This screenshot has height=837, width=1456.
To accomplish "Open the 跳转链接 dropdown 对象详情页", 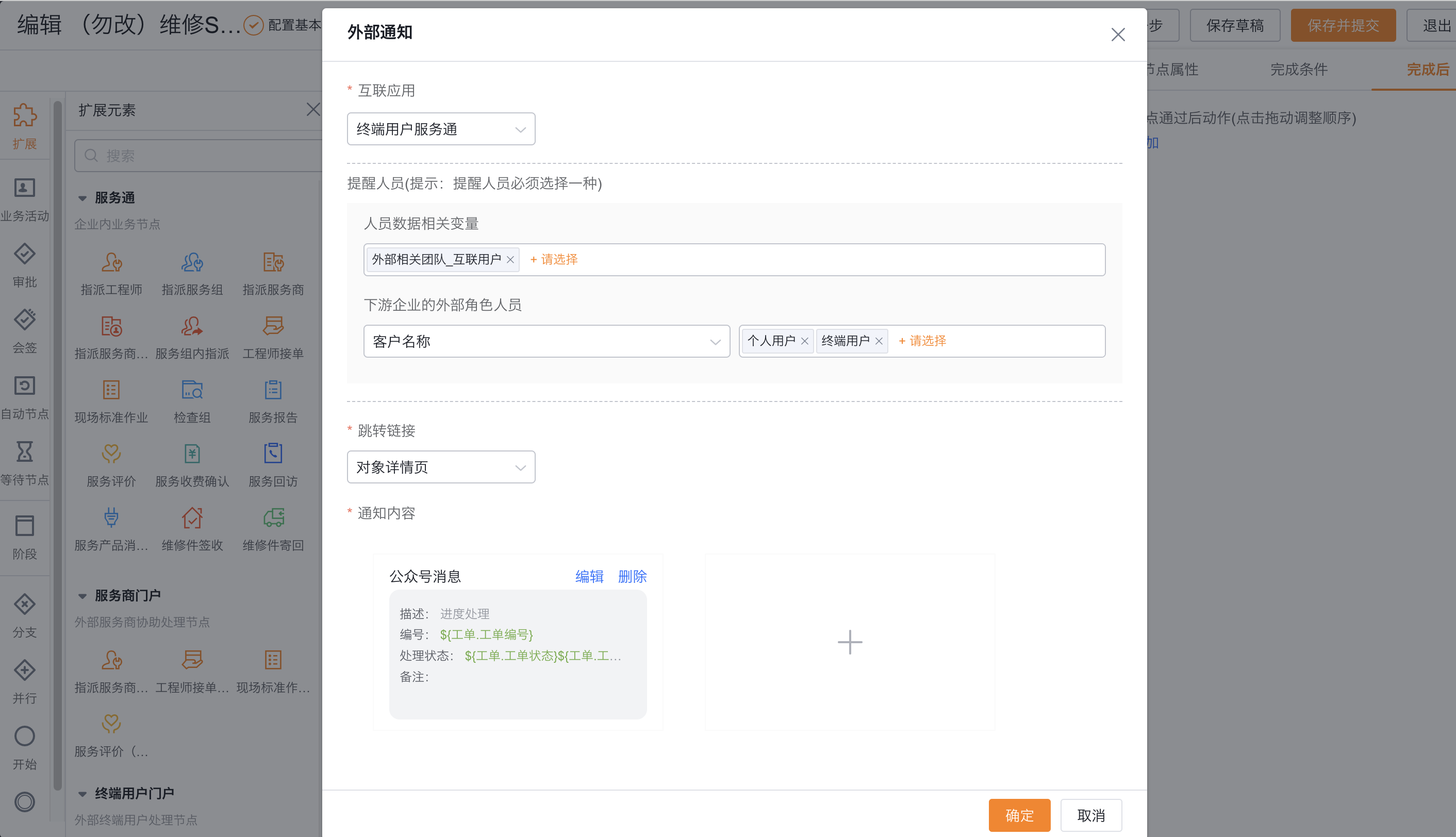I will click(441, 467).
